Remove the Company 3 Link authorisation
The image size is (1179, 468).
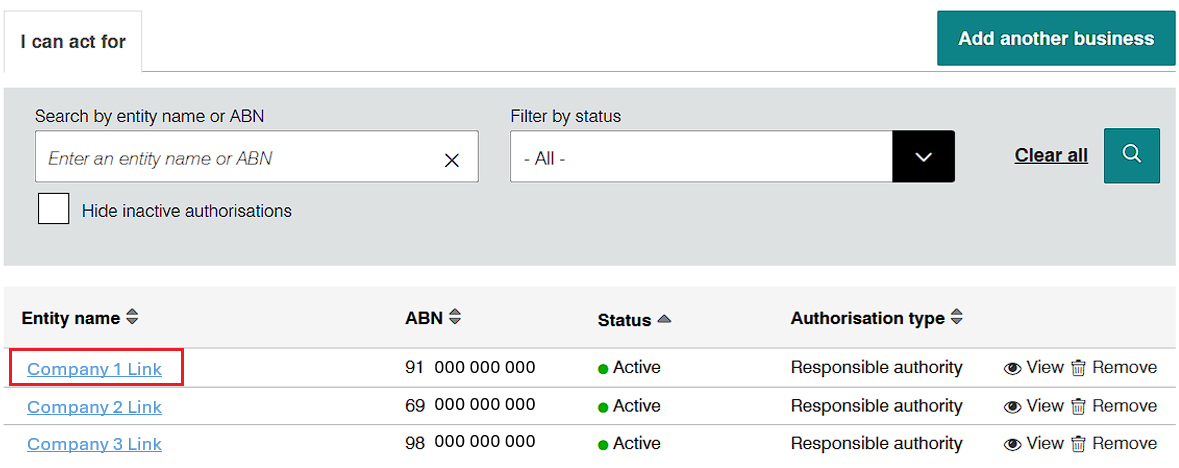(1113, 443)
